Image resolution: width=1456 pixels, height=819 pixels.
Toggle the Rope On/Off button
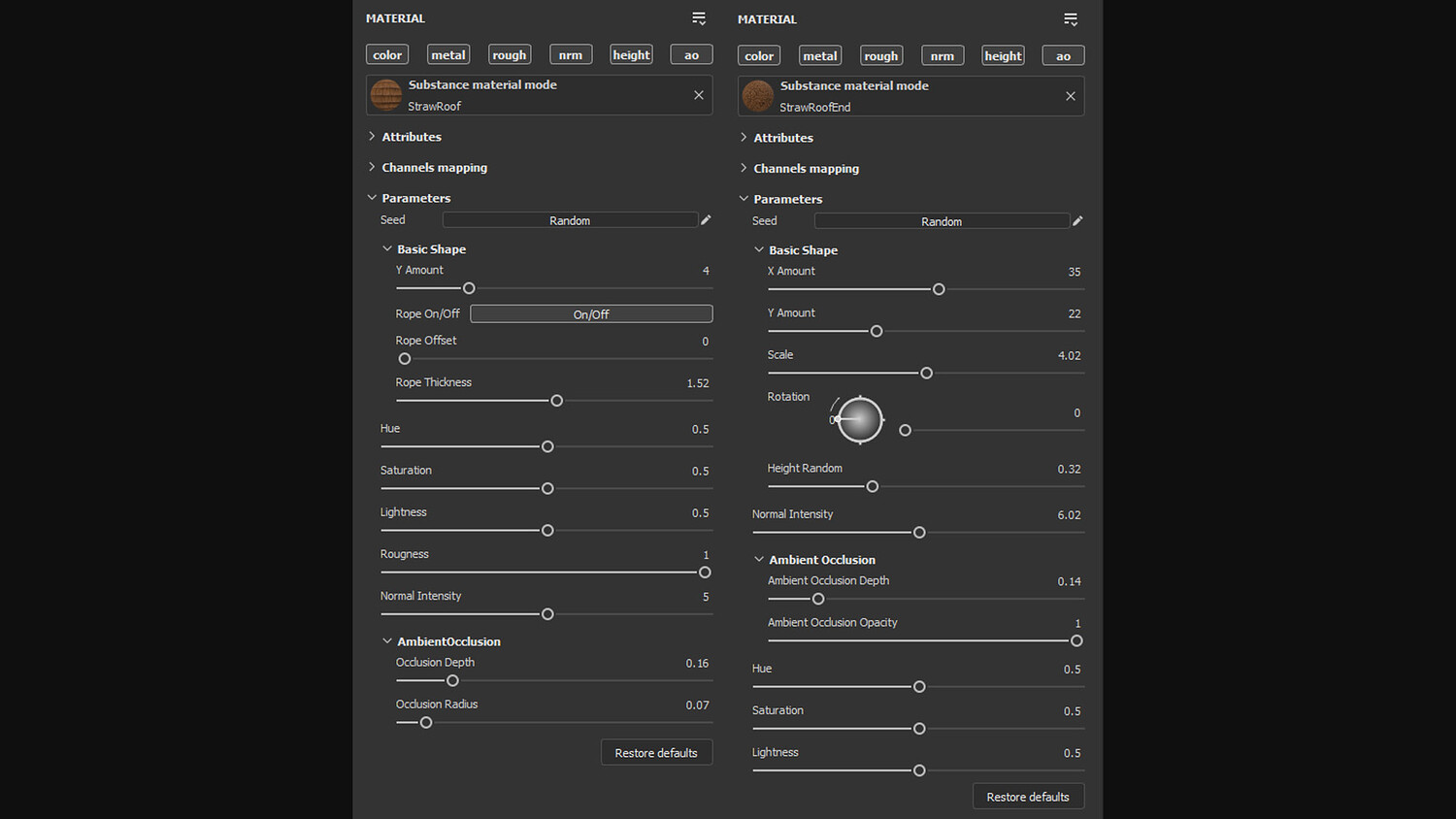pos(591,314)
